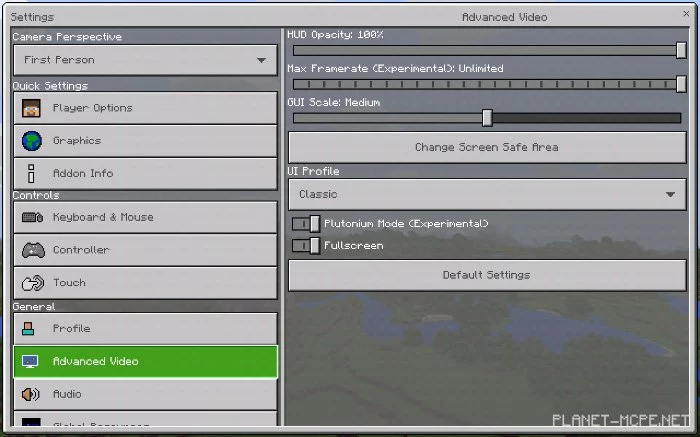The height and width of the screenshot is (437, 700).
Task: Select the Advanced Video menu item
Action: click(x=144, y=361)
